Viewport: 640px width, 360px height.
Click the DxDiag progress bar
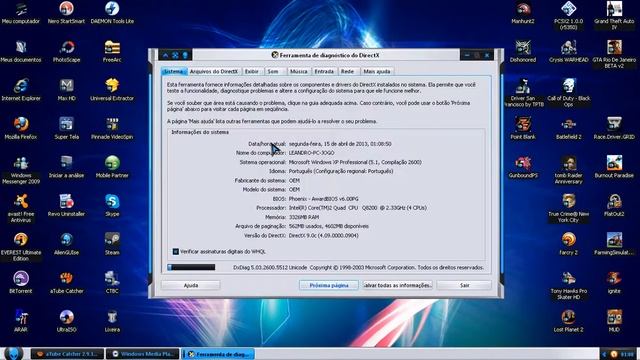[191, 267]
